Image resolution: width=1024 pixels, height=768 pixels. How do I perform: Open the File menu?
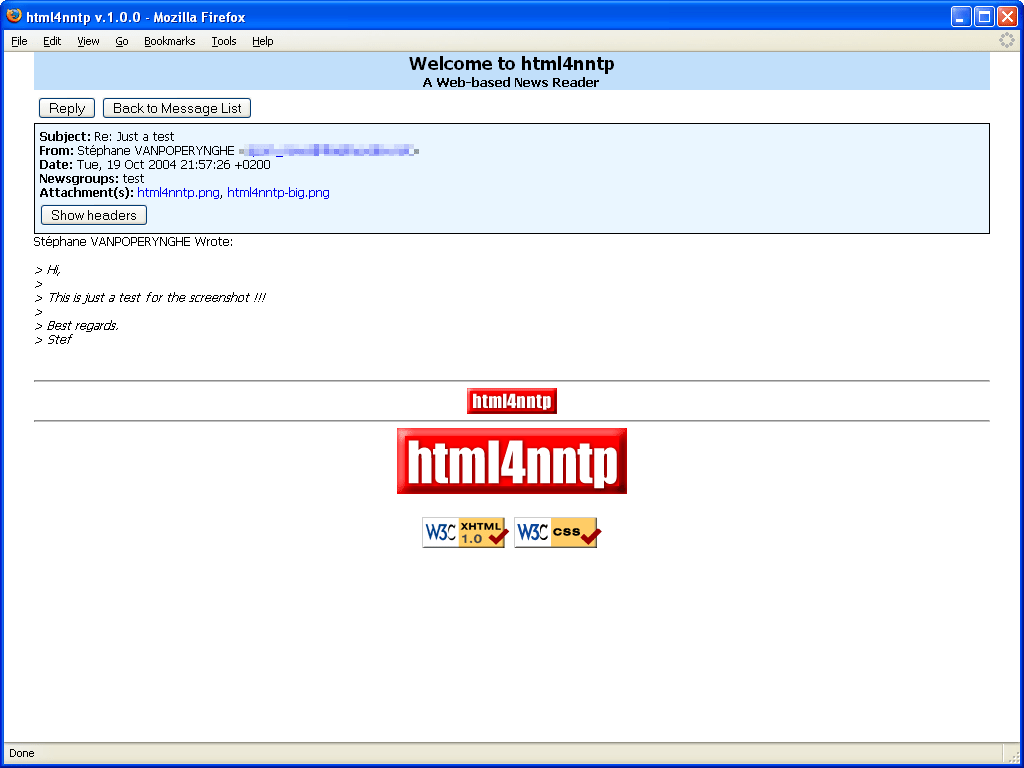coord(19,41)
